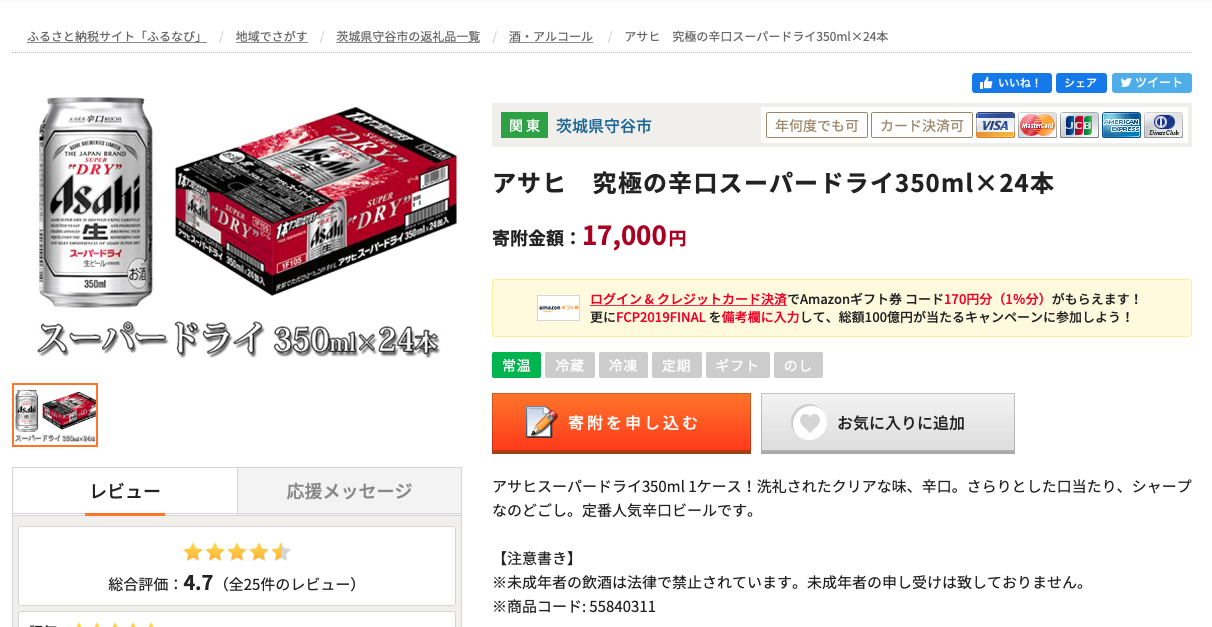Open 茨城県守谷市の返礼品一覧 breadcrumb link
Screen dimensions: 1212x627
(408, 37)
